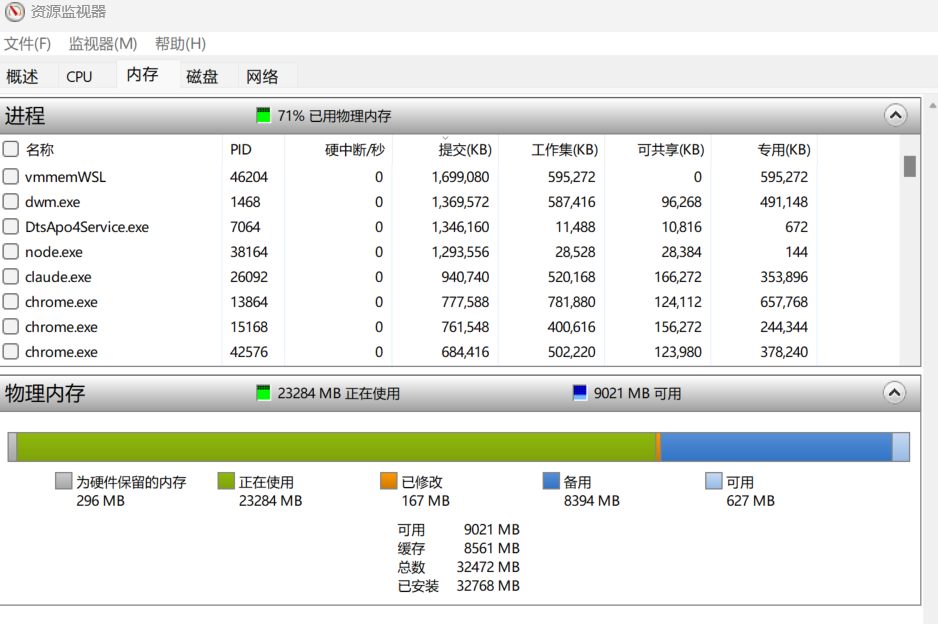Viewport: 938px width, 624px height.
Task: Click the 8394 MB 备用 value
Action: (x=592, y=501)
